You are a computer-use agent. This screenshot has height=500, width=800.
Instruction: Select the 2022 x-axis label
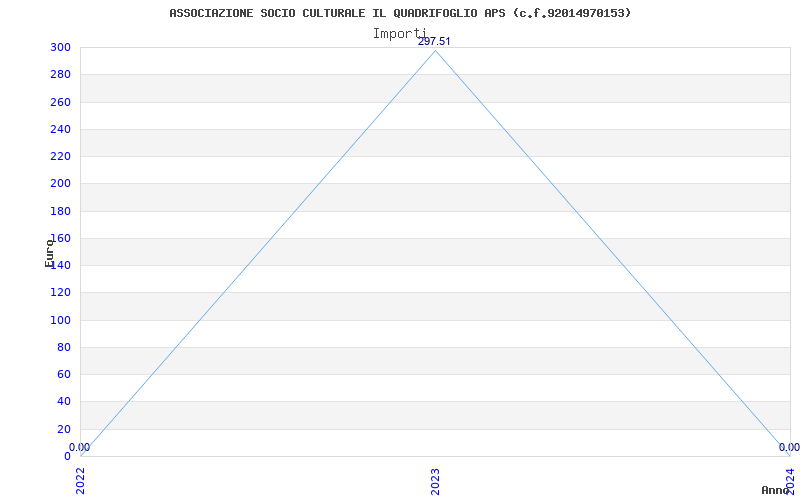[81, 481]
